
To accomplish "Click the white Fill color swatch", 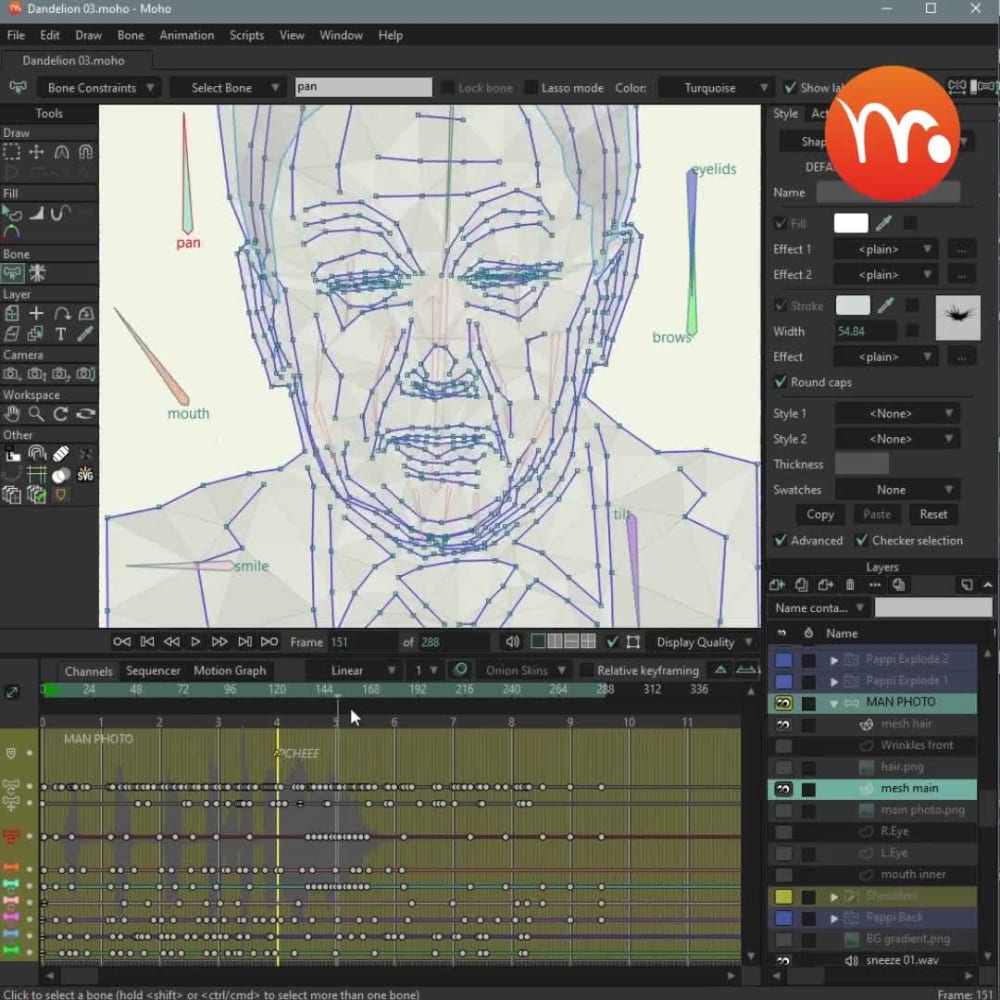I will click(x=851, y=223).
